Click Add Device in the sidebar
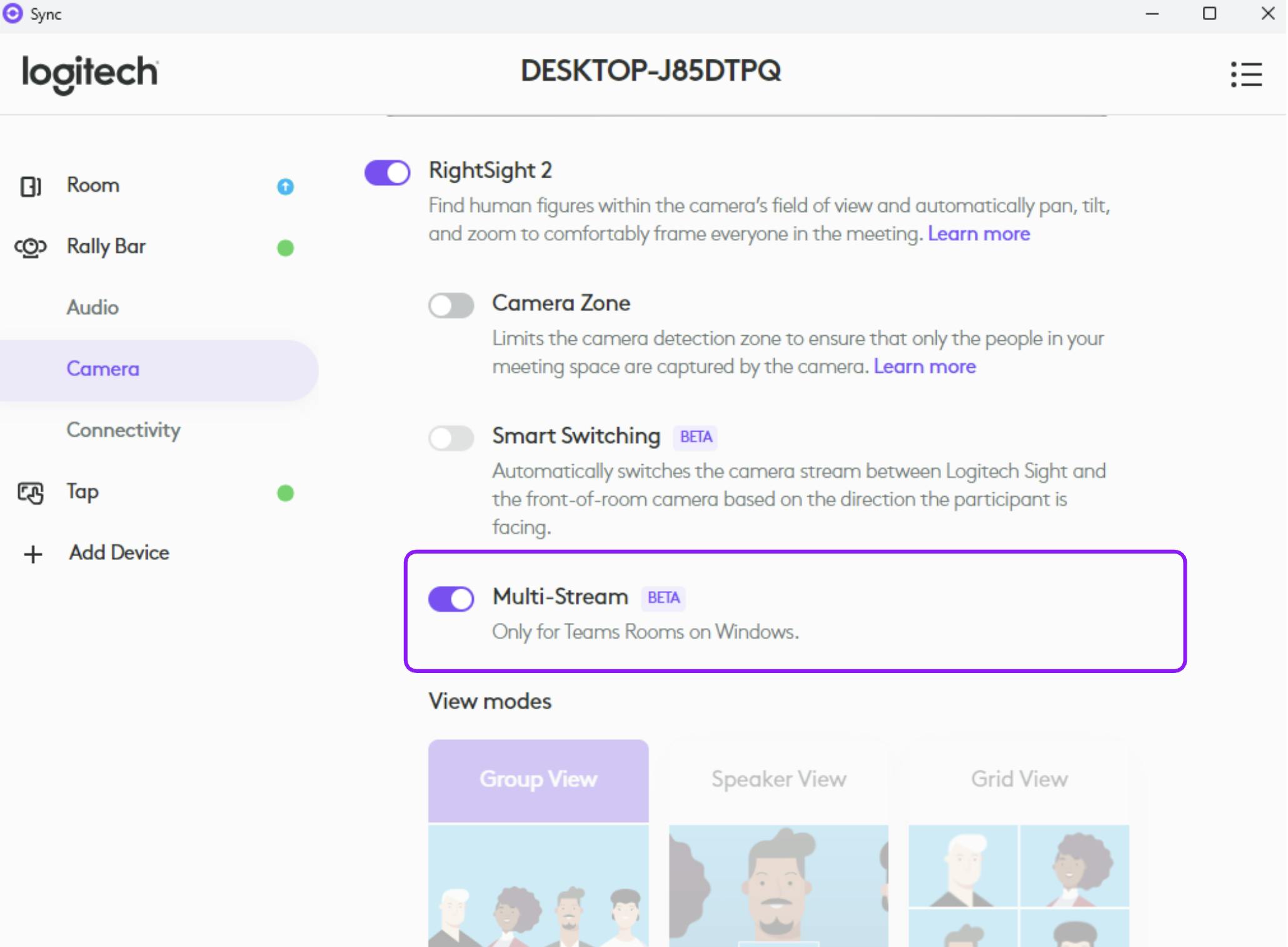Screen dimensions: 1288x947 119,552
